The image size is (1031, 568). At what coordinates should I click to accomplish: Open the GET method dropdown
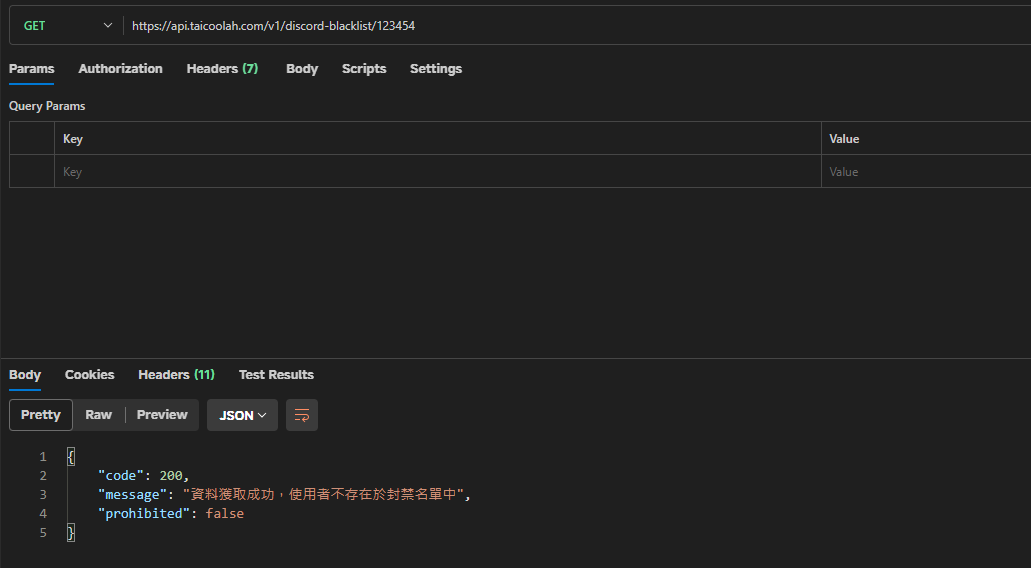point(67,26)
